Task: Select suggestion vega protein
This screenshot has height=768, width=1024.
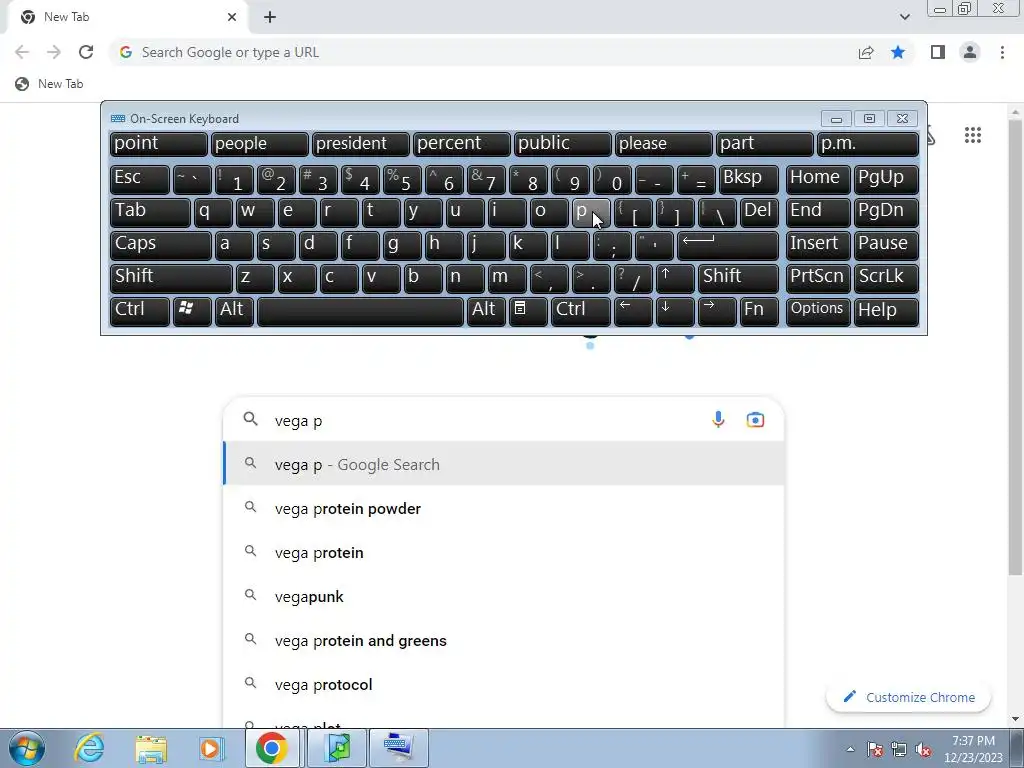Action: coord(504,552)
